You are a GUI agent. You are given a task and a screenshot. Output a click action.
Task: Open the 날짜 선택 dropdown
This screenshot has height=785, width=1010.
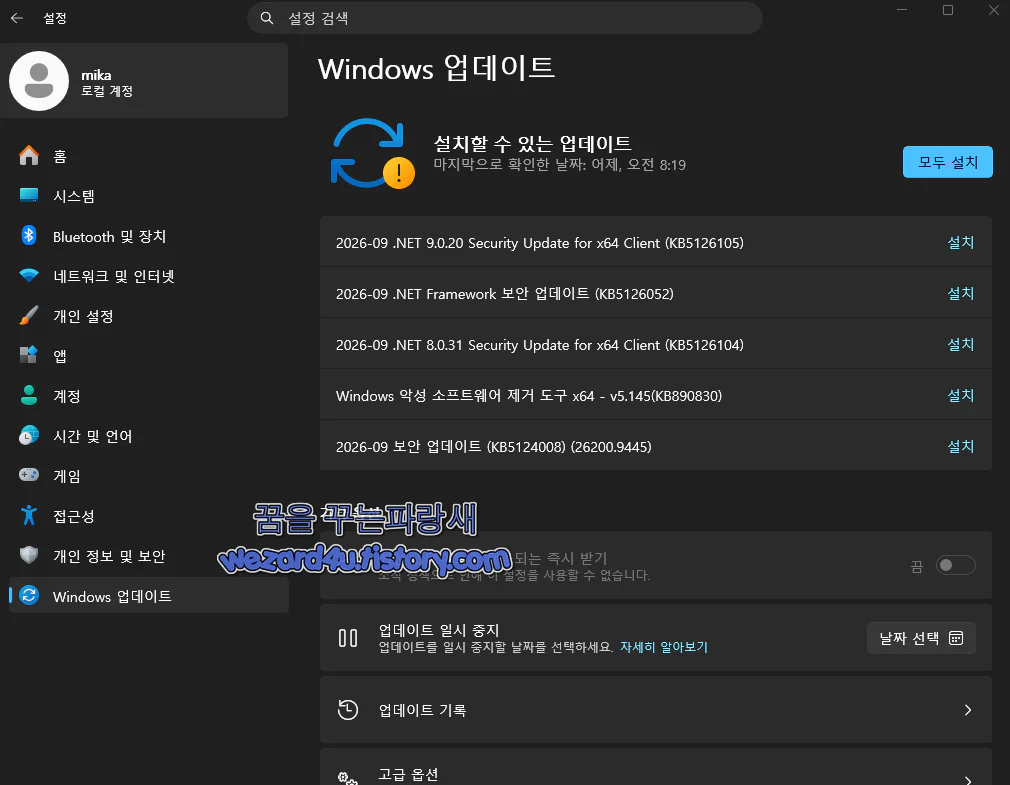tap(921, 638)
